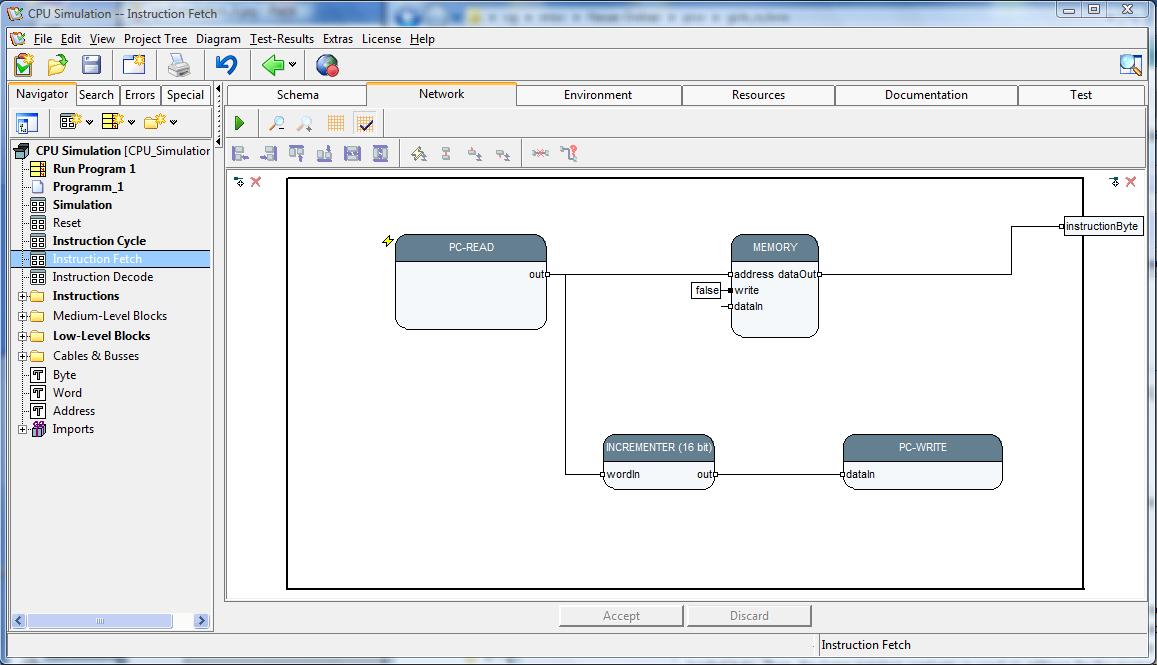Open the dropdown beside the green back arrow
The height and width of the screenshot is (665, 1157).
292,65
